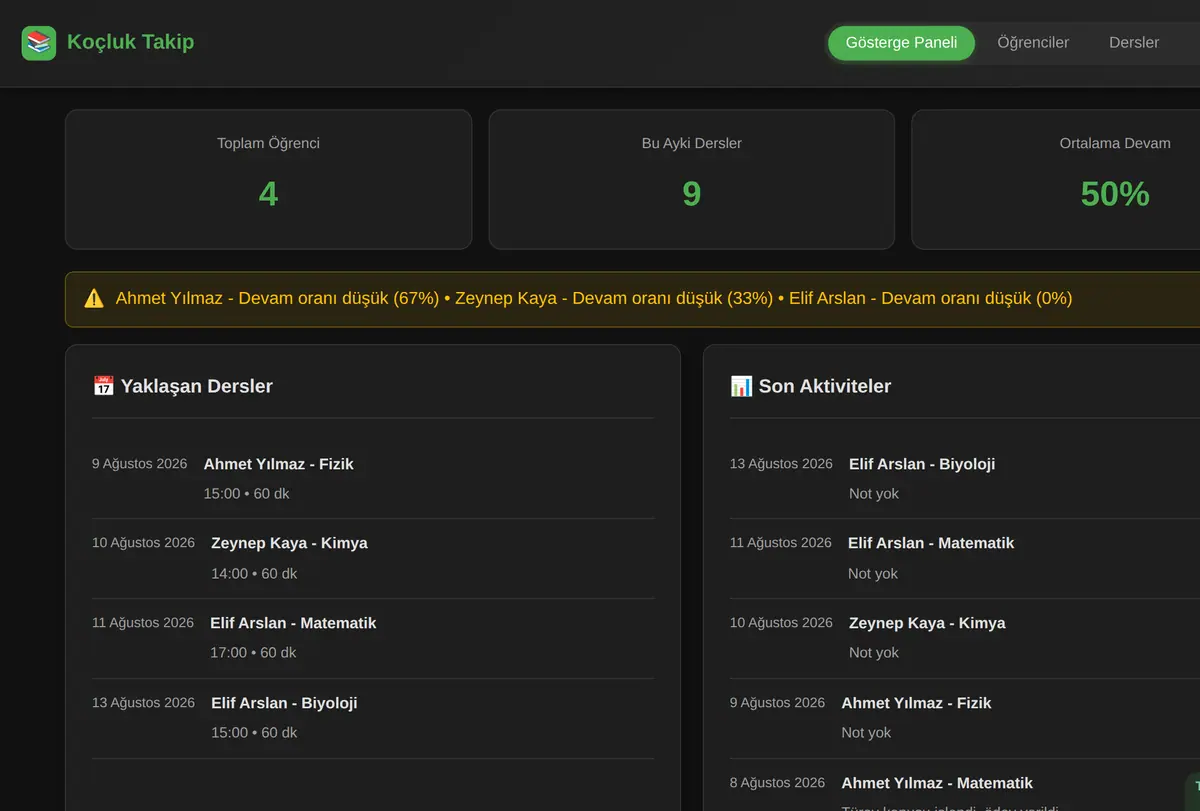The image size is (1200, 811).
Task: Click the "14:00 • 60 dk" lesson time
Action: point(254,574)
